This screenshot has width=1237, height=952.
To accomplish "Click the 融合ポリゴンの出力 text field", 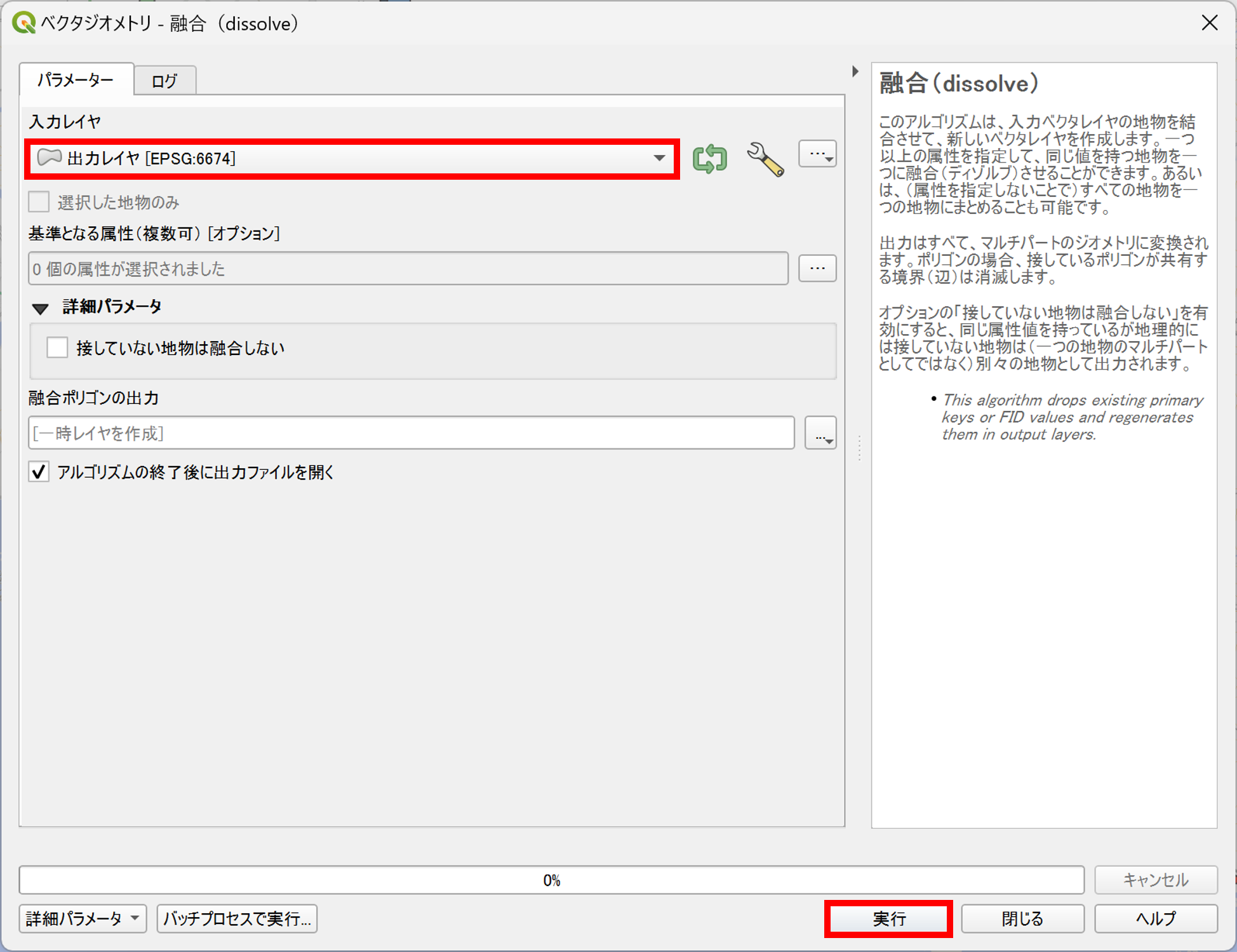I will point(411,434).
